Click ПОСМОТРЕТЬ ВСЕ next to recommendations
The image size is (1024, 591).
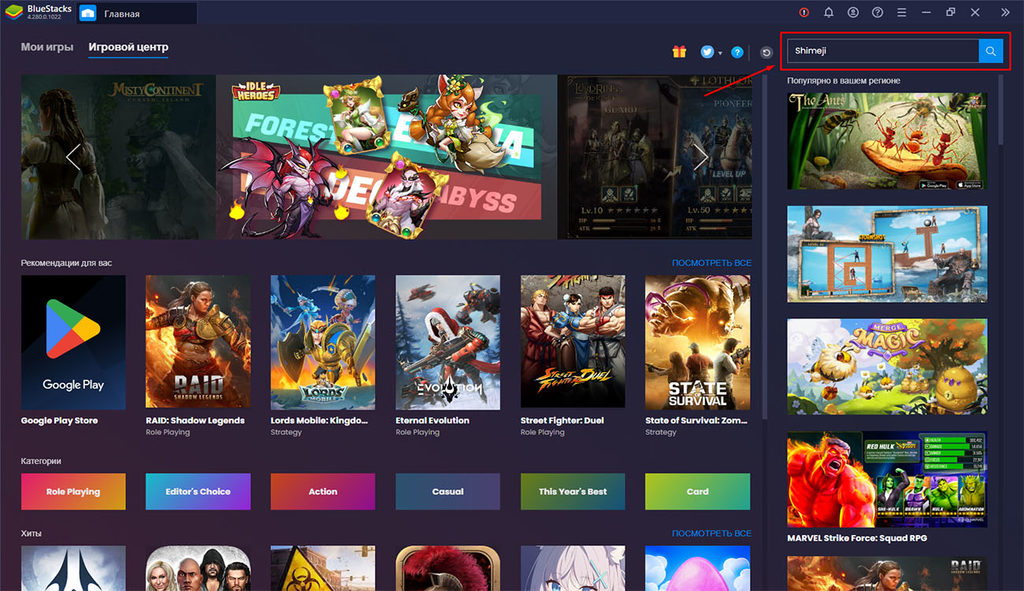pyautogui.click(x=711, y=263)
